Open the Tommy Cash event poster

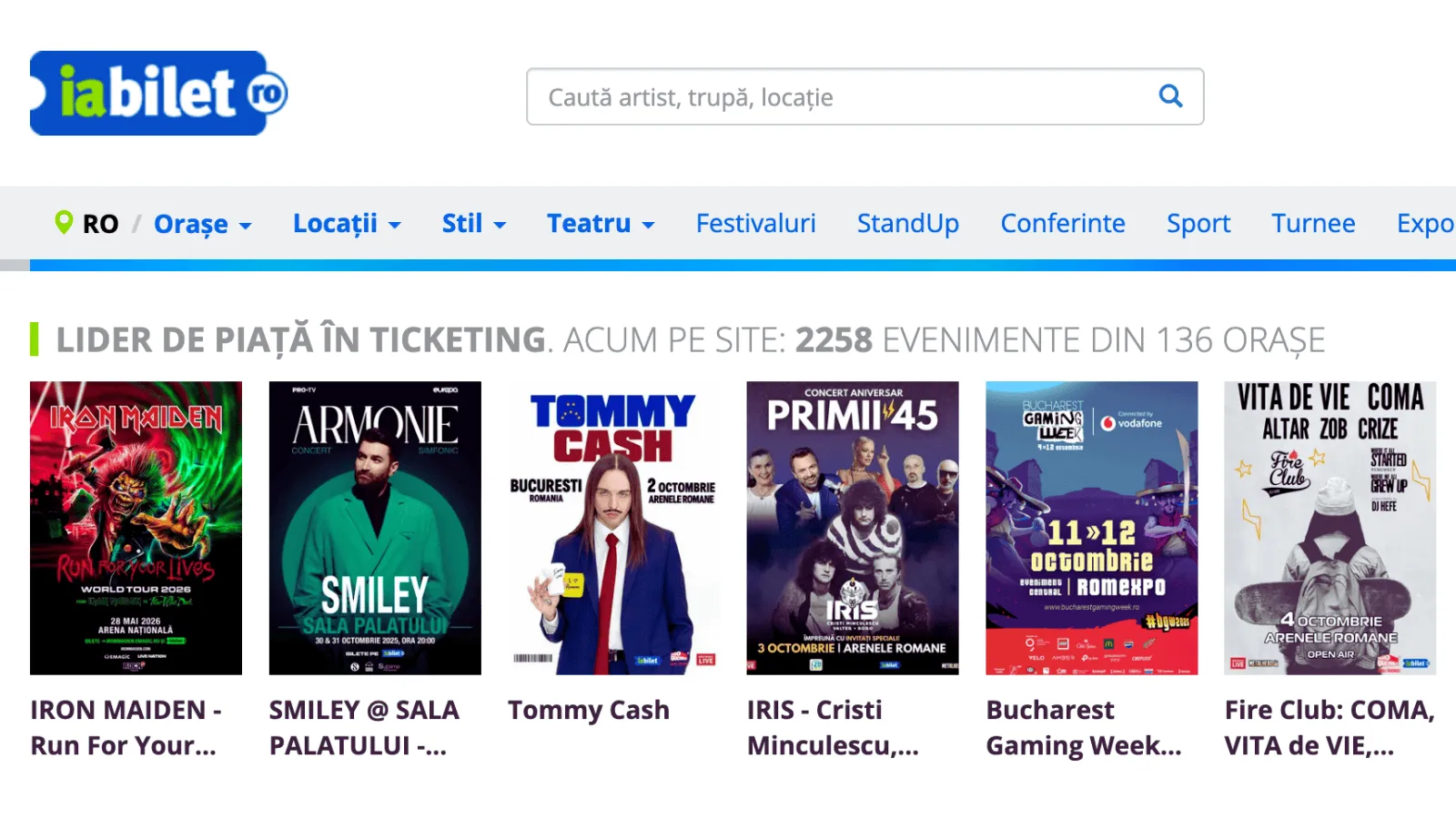613,528
